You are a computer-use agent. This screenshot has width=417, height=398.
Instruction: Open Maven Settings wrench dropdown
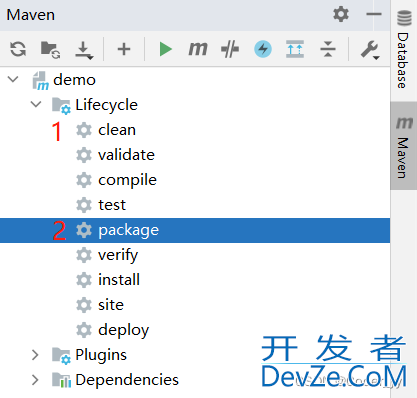click(370, 50)
